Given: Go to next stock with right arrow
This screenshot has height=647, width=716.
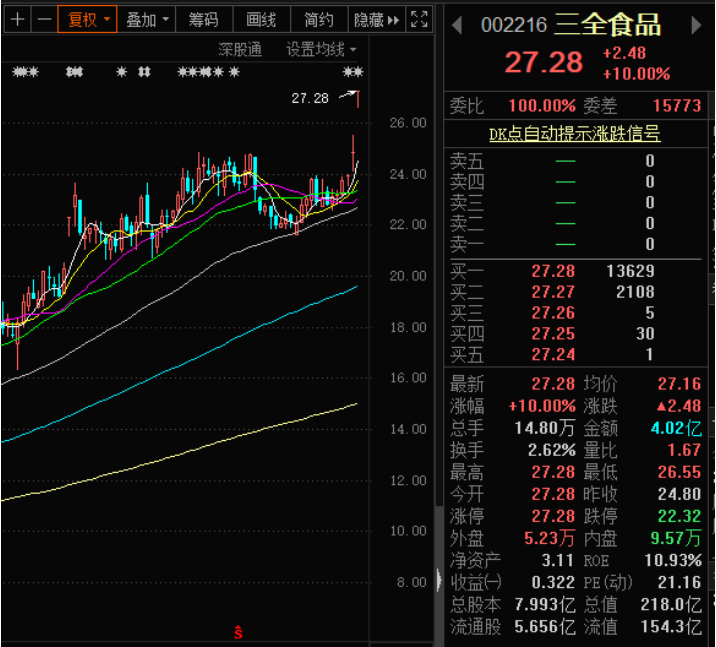Looking at the screenshot, I should point(697,25).
